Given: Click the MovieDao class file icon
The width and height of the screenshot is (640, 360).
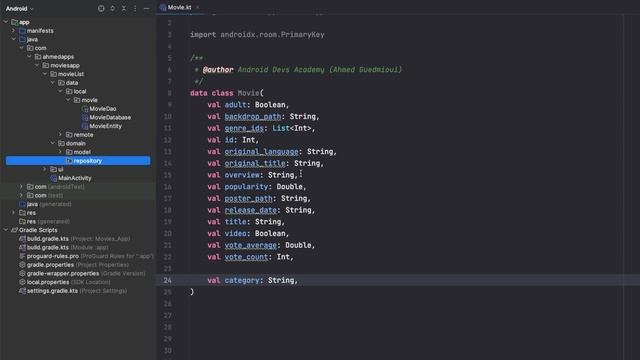Looking at the screenshot, I should 85,109.
